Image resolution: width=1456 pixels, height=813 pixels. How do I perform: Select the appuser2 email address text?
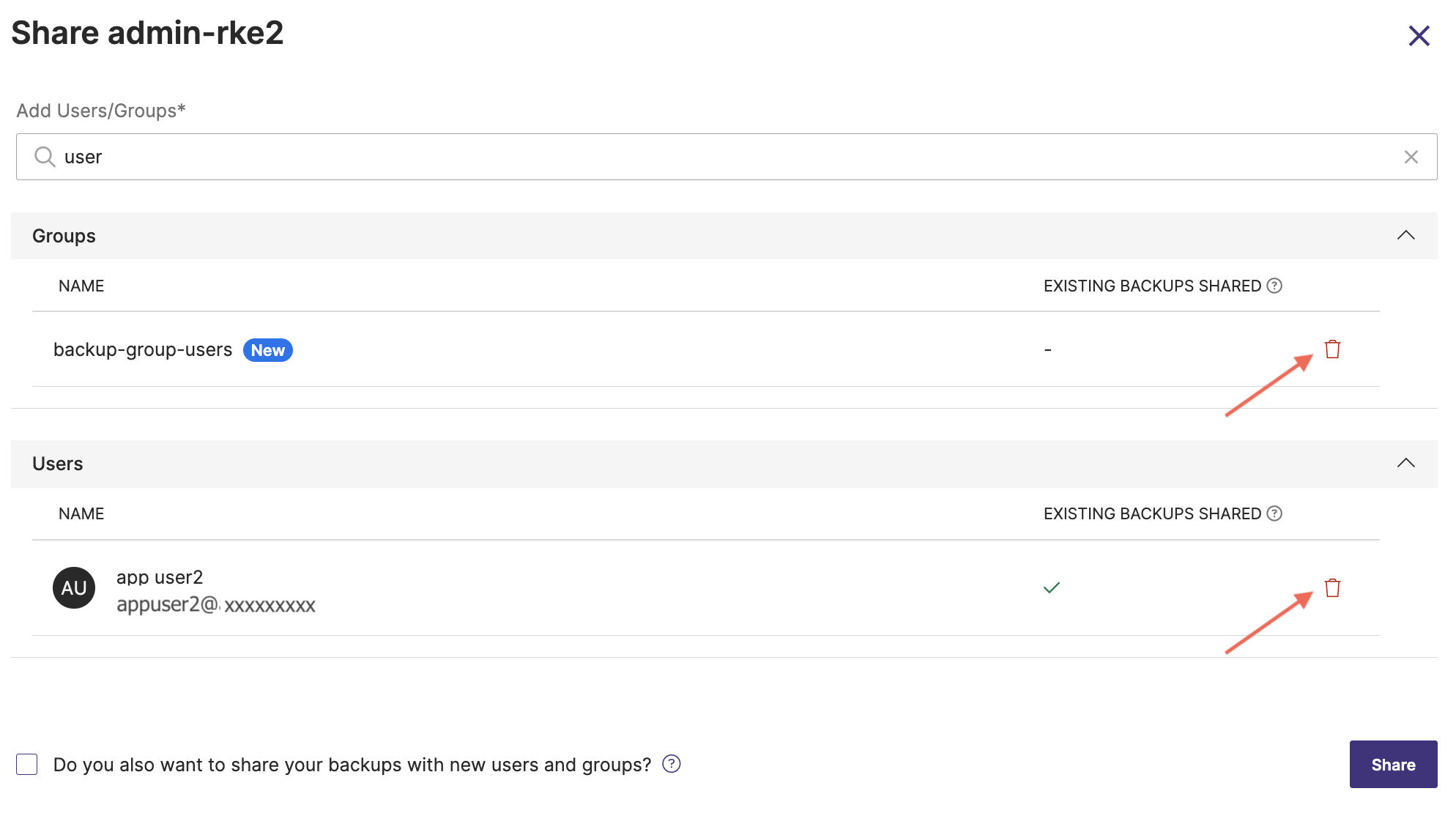(x=215, y=604)
